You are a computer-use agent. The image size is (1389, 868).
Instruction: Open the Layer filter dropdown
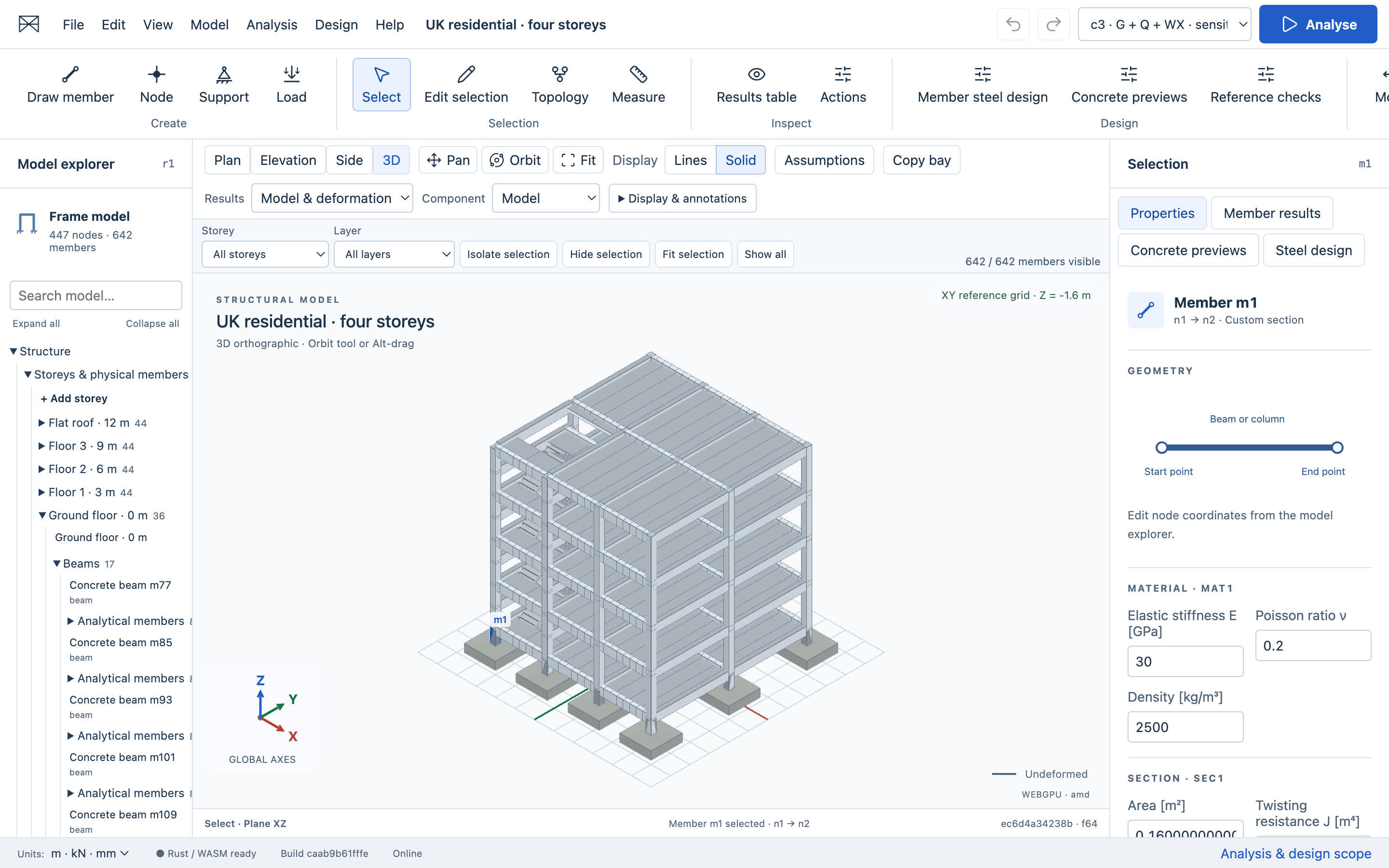tap(395, 254)
